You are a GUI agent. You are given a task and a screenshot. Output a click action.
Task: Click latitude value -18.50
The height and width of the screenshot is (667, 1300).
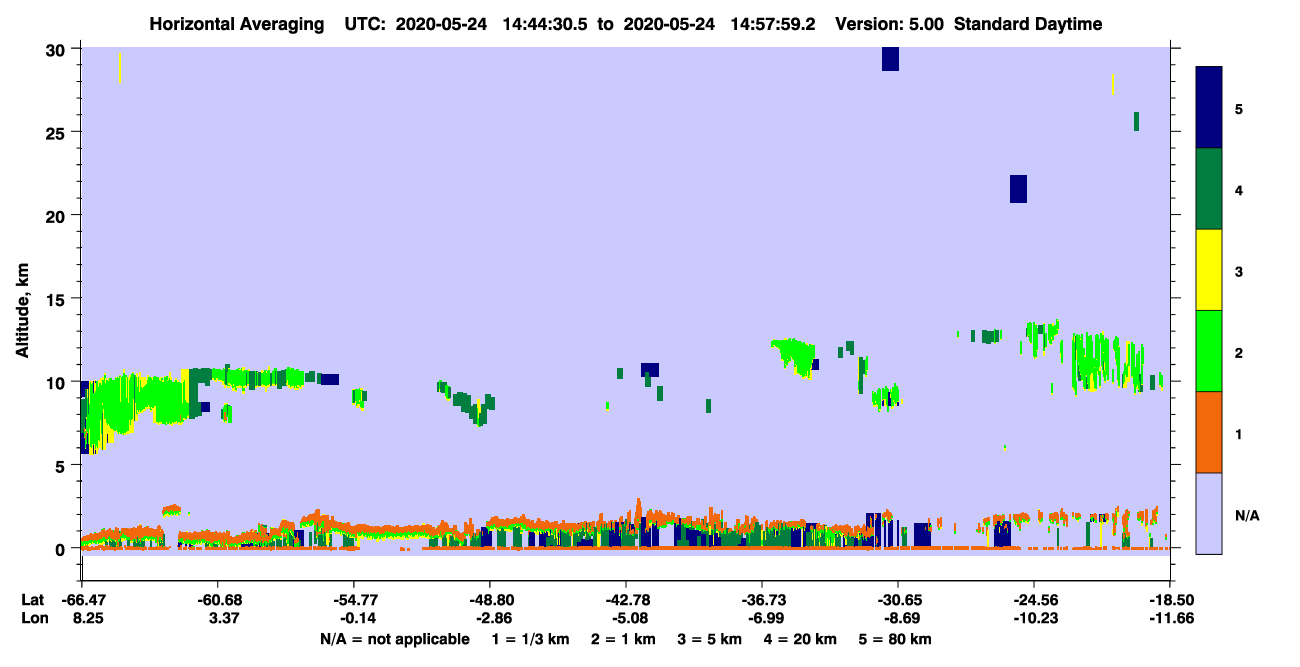1170,600
